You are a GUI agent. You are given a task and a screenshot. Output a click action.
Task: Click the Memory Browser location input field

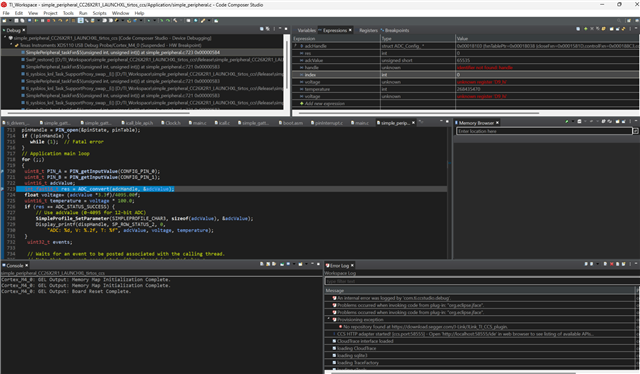click(x=544, y=131)
